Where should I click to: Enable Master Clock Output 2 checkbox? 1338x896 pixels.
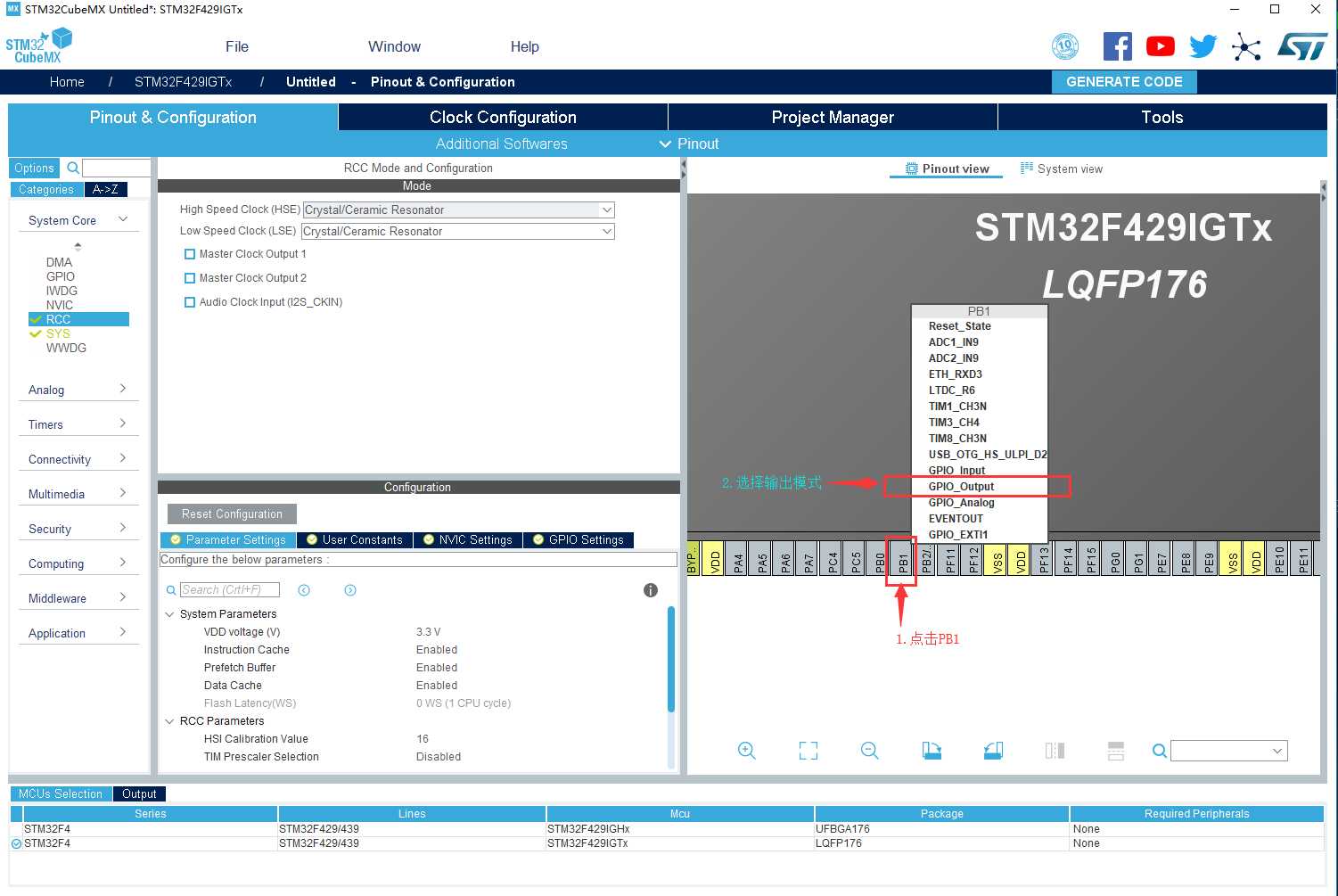tap(189, 278)
